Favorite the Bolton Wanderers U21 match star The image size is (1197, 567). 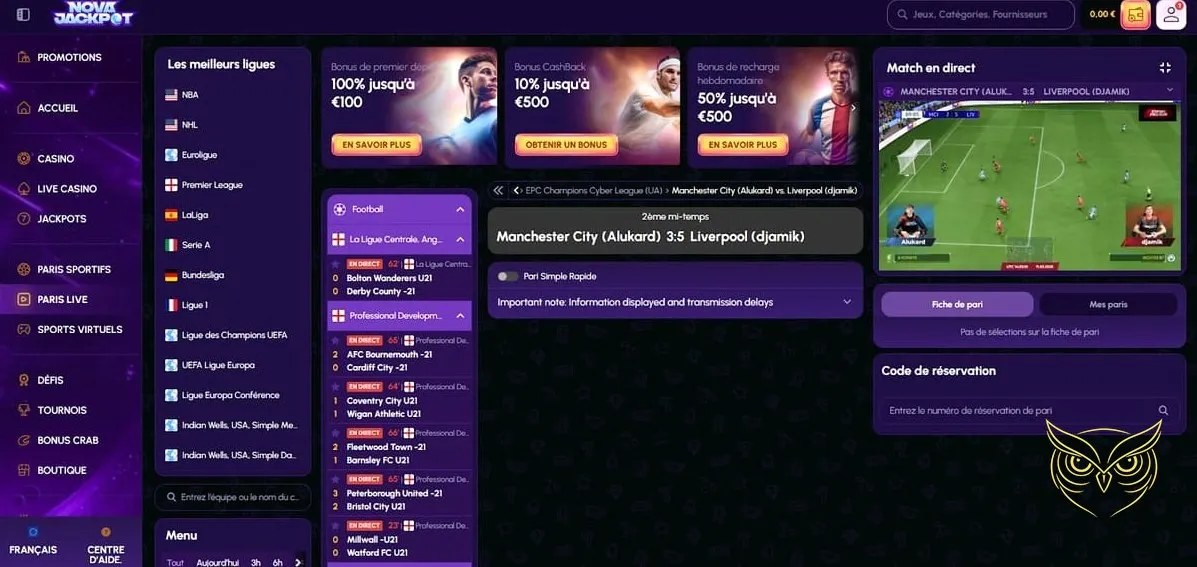point(335,264)
